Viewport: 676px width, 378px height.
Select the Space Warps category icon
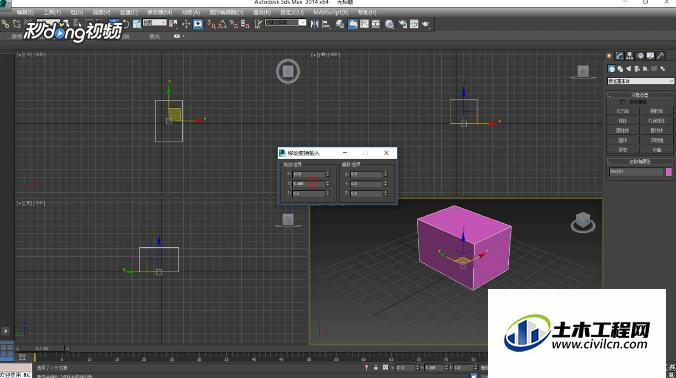(x=654, y=69)
